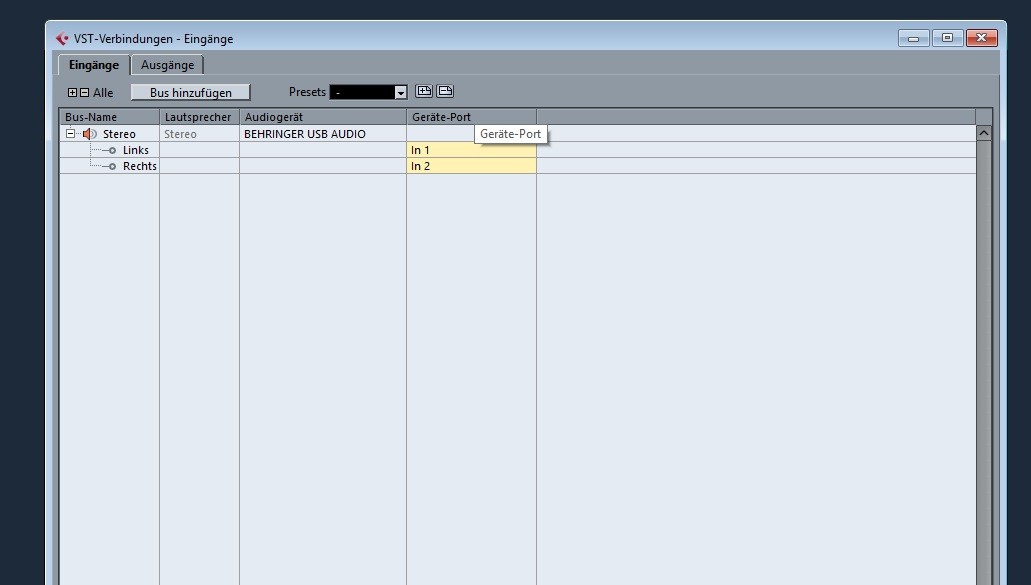1031x585 pixels.
Task: Click the delete preset minus icon
Action: (445, 91)
